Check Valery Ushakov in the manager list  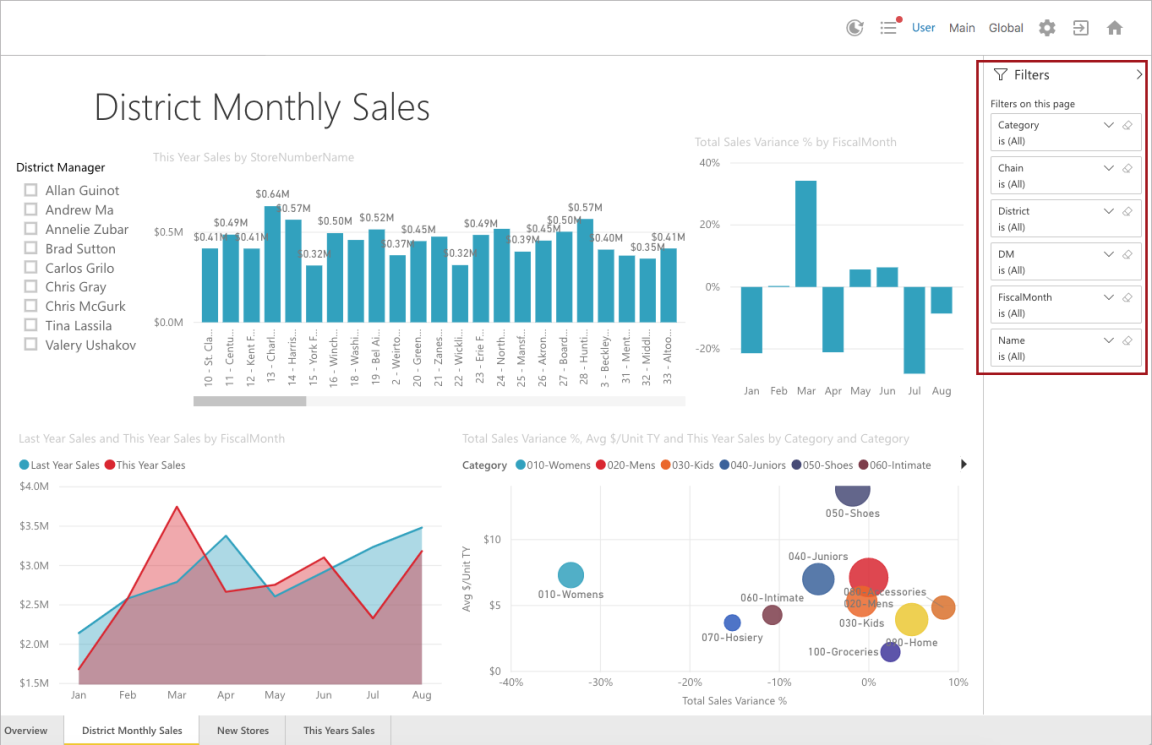point(30,344)
